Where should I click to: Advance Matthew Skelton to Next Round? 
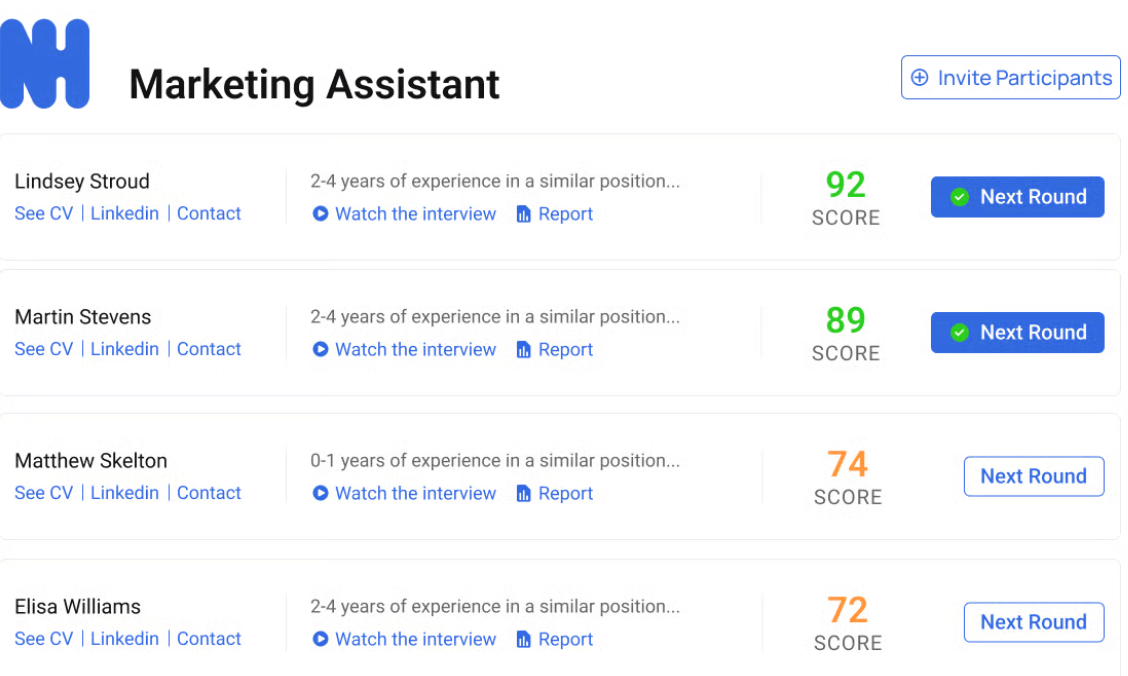(x=1033, y=477)
